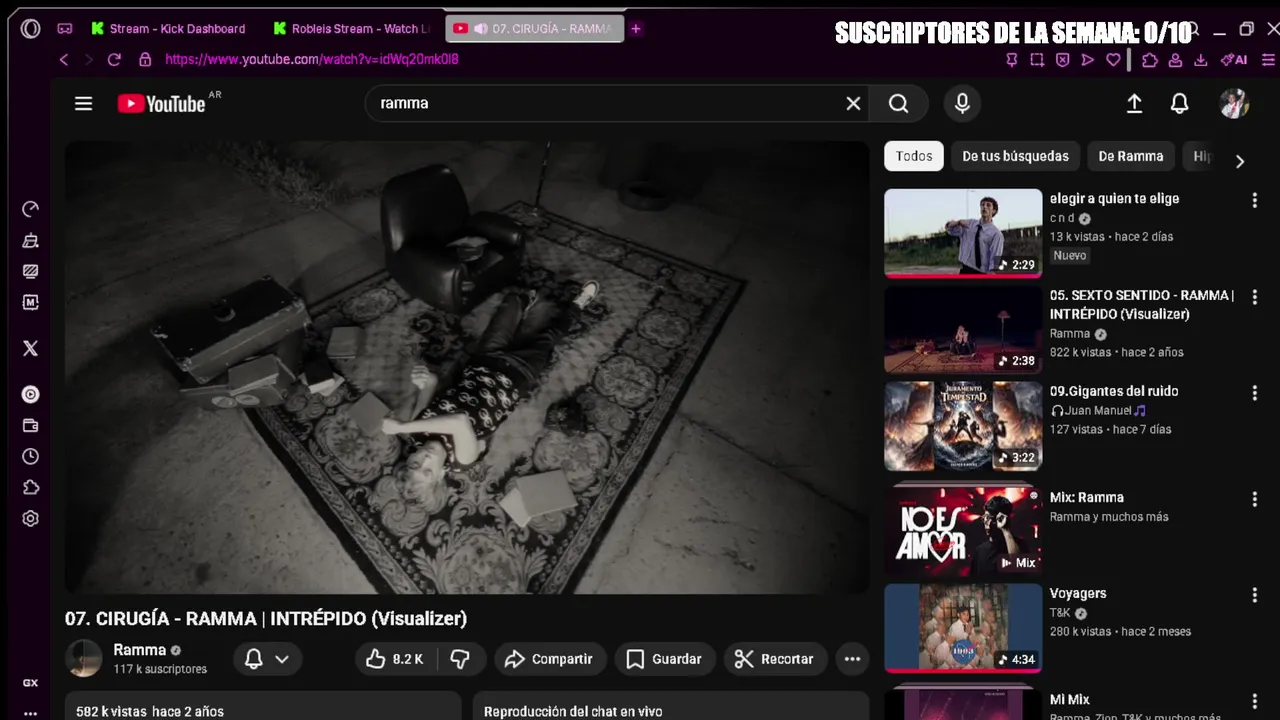Open the 'Mix: Ramma' playlist thumbnail
This screenshot has width=1280, height=720.
click(963, 531)
